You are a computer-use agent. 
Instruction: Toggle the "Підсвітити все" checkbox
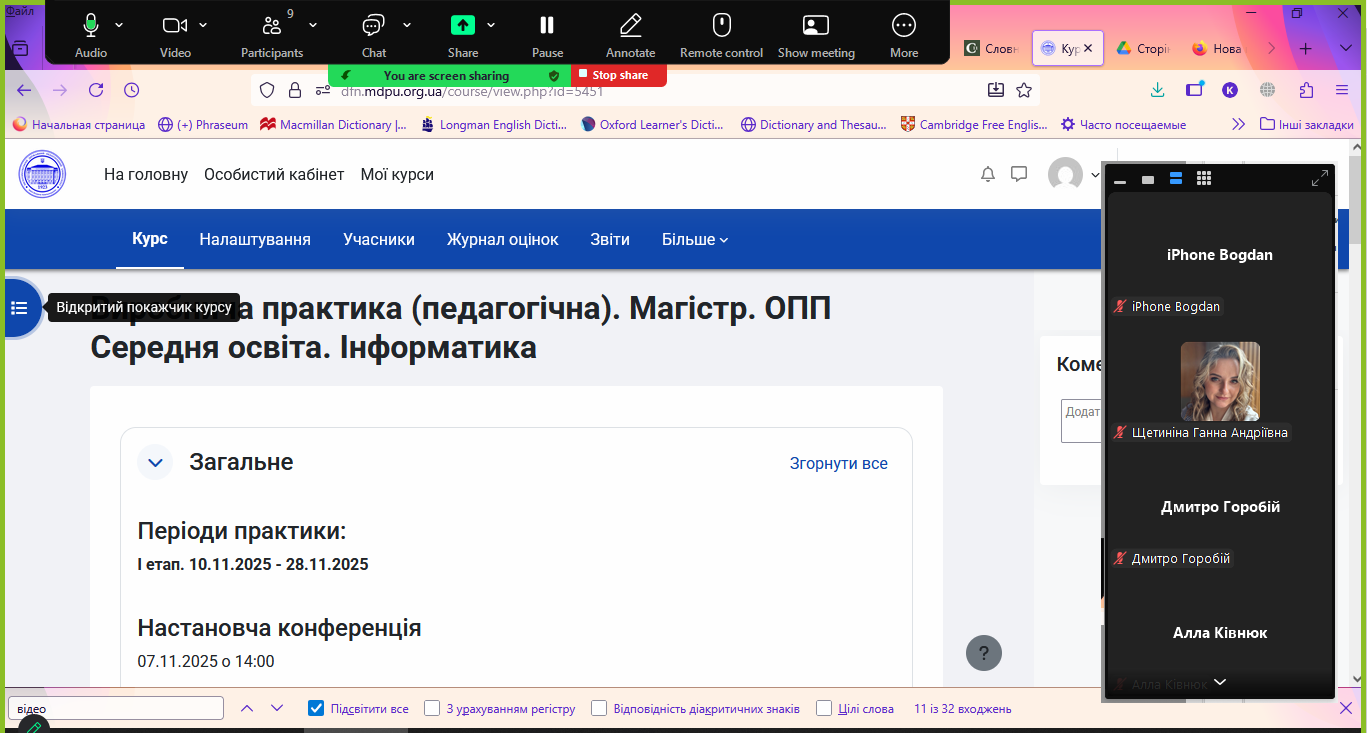[x=317, y=709]
